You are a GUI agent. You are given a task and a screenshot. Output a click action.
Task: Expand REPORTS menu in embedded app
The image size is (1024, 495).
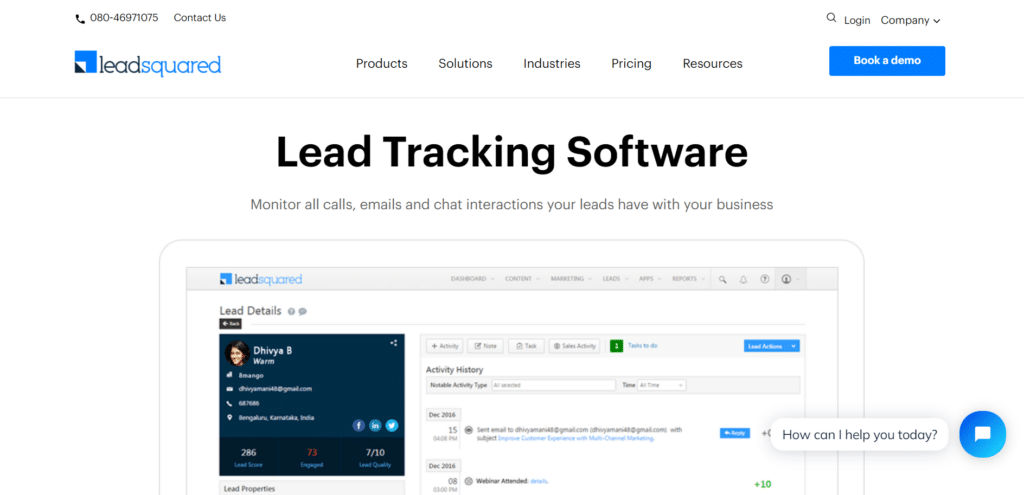[688, 279]
